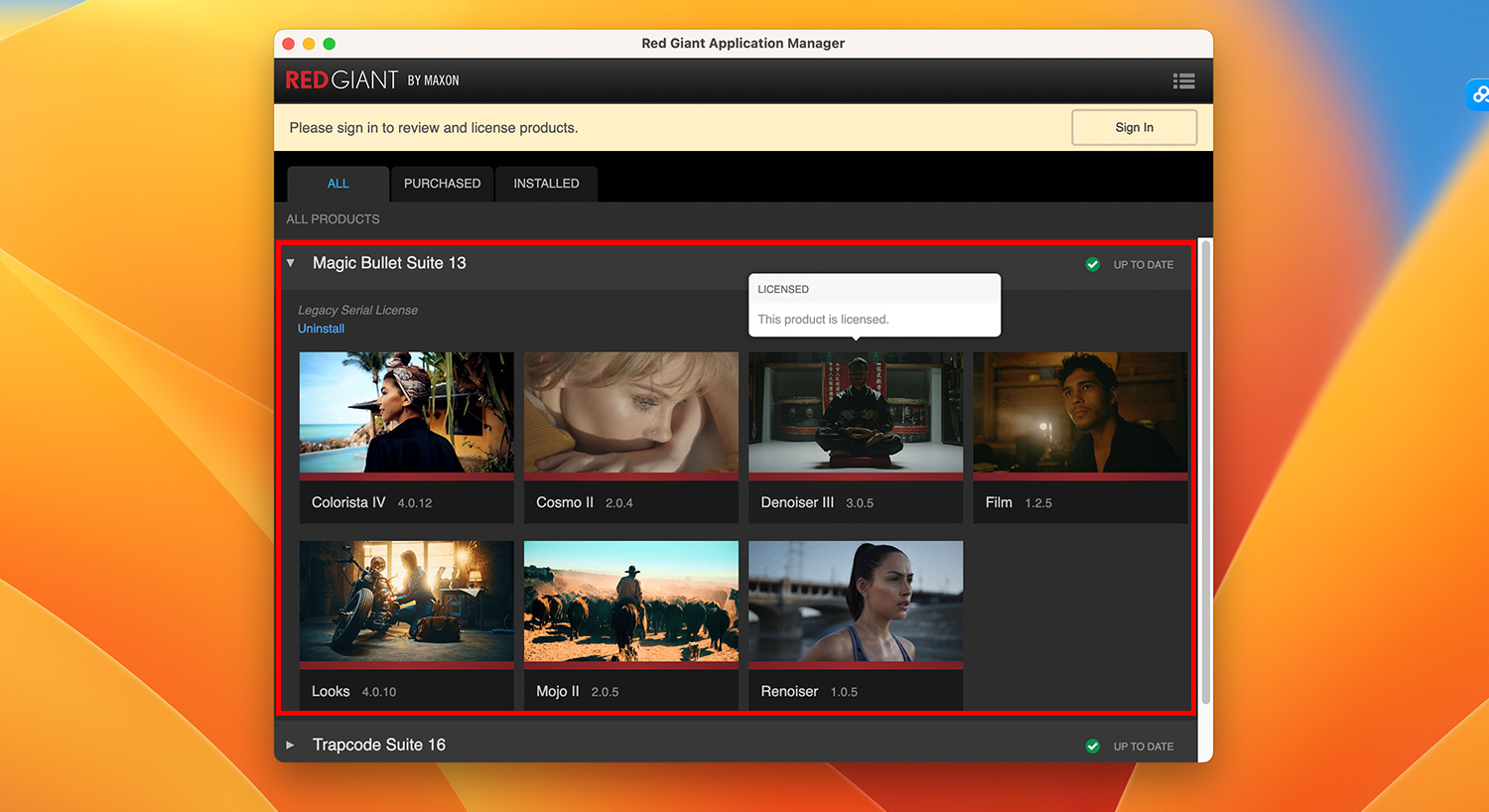Viewport: 1489px width, 812px height.
Task: Switch to the INSTALLED tab
Action: 546,183
